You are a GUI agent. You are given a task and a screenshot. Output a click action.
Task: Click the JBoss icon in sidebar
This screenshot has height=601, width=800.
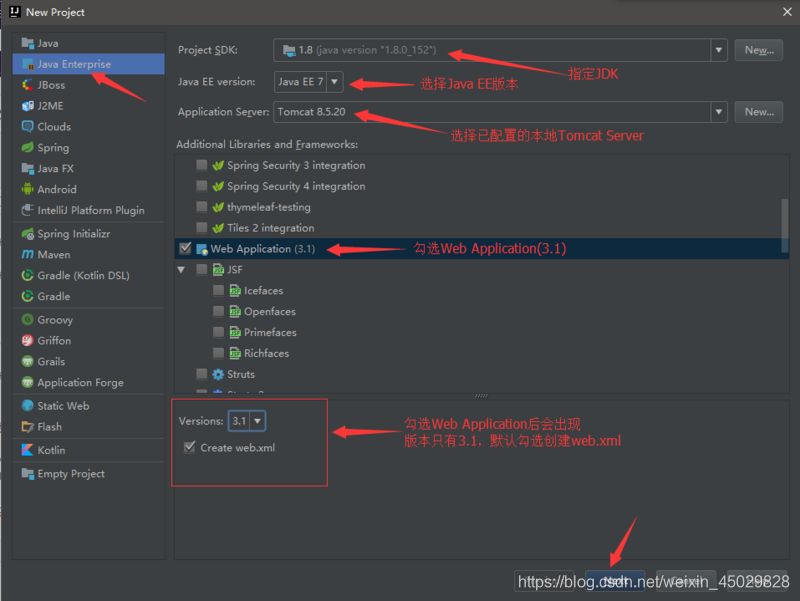(x=28, y=85)
